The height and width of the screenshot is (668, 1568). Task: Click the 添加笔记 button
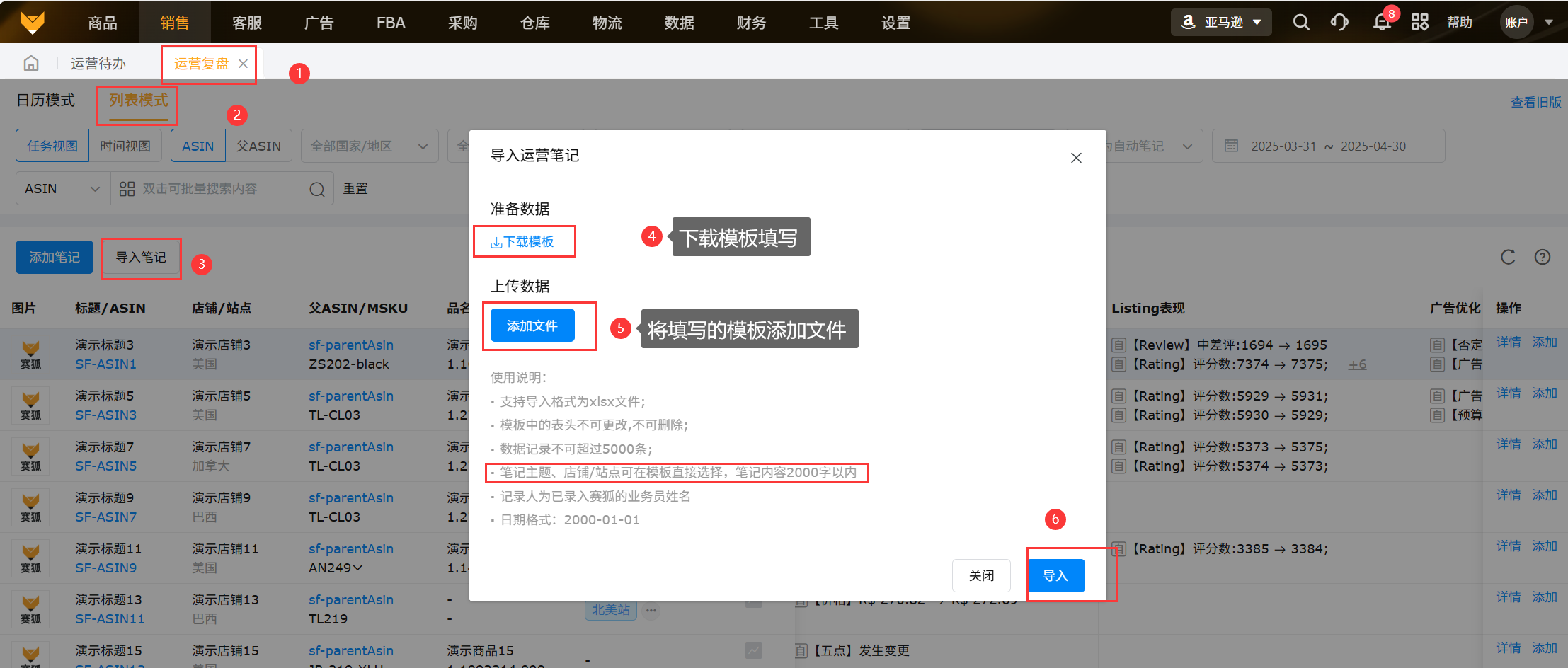pos(55,257)
